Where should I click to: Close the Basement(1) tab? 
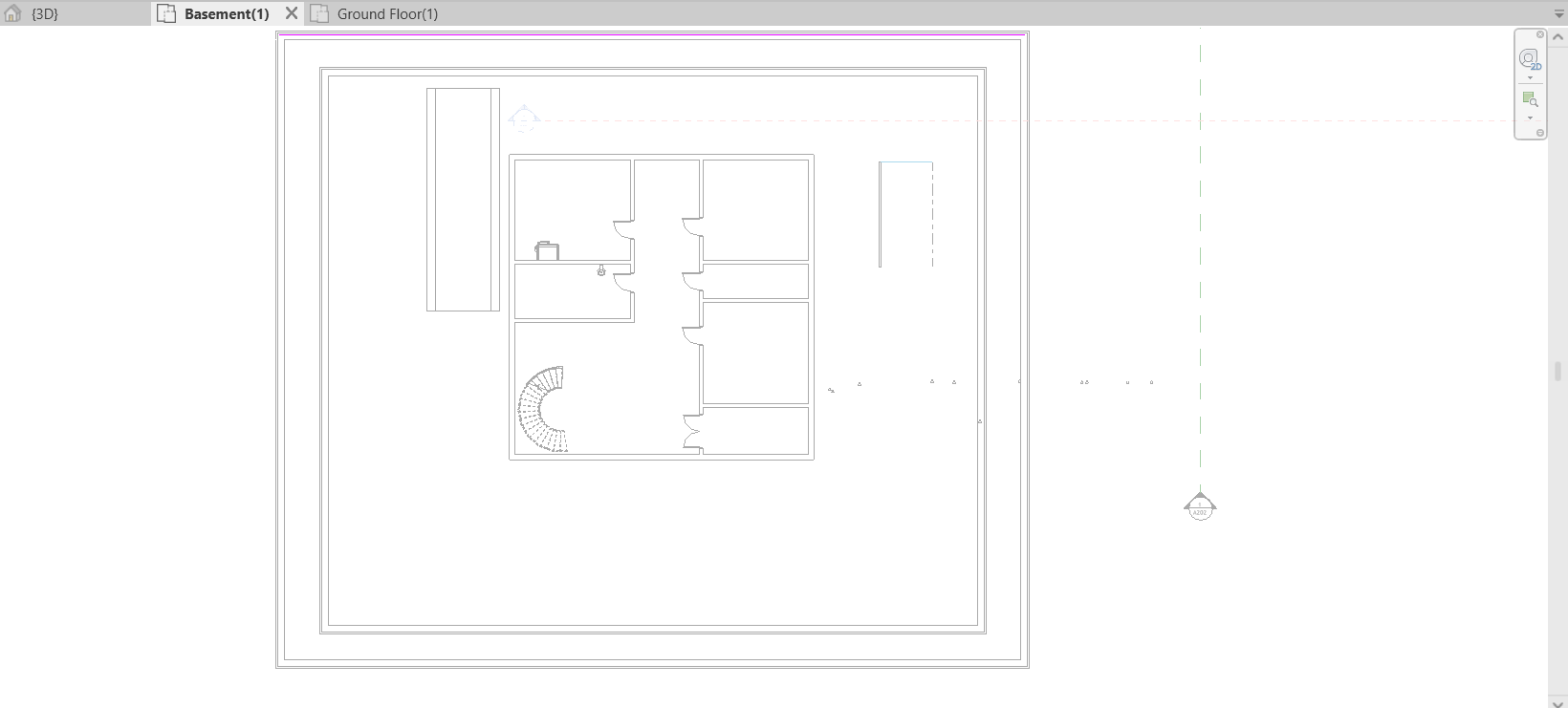click(x=292, y=13)
